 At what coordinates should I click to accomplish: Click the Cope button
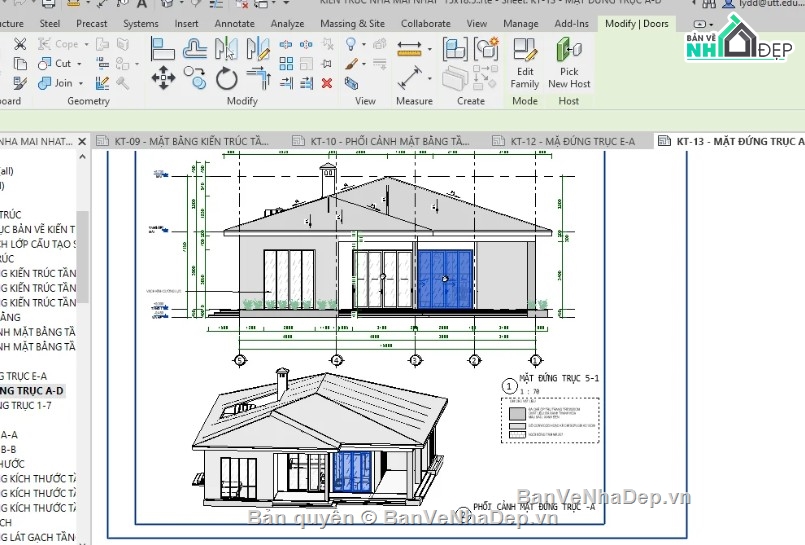click(59, 45)
